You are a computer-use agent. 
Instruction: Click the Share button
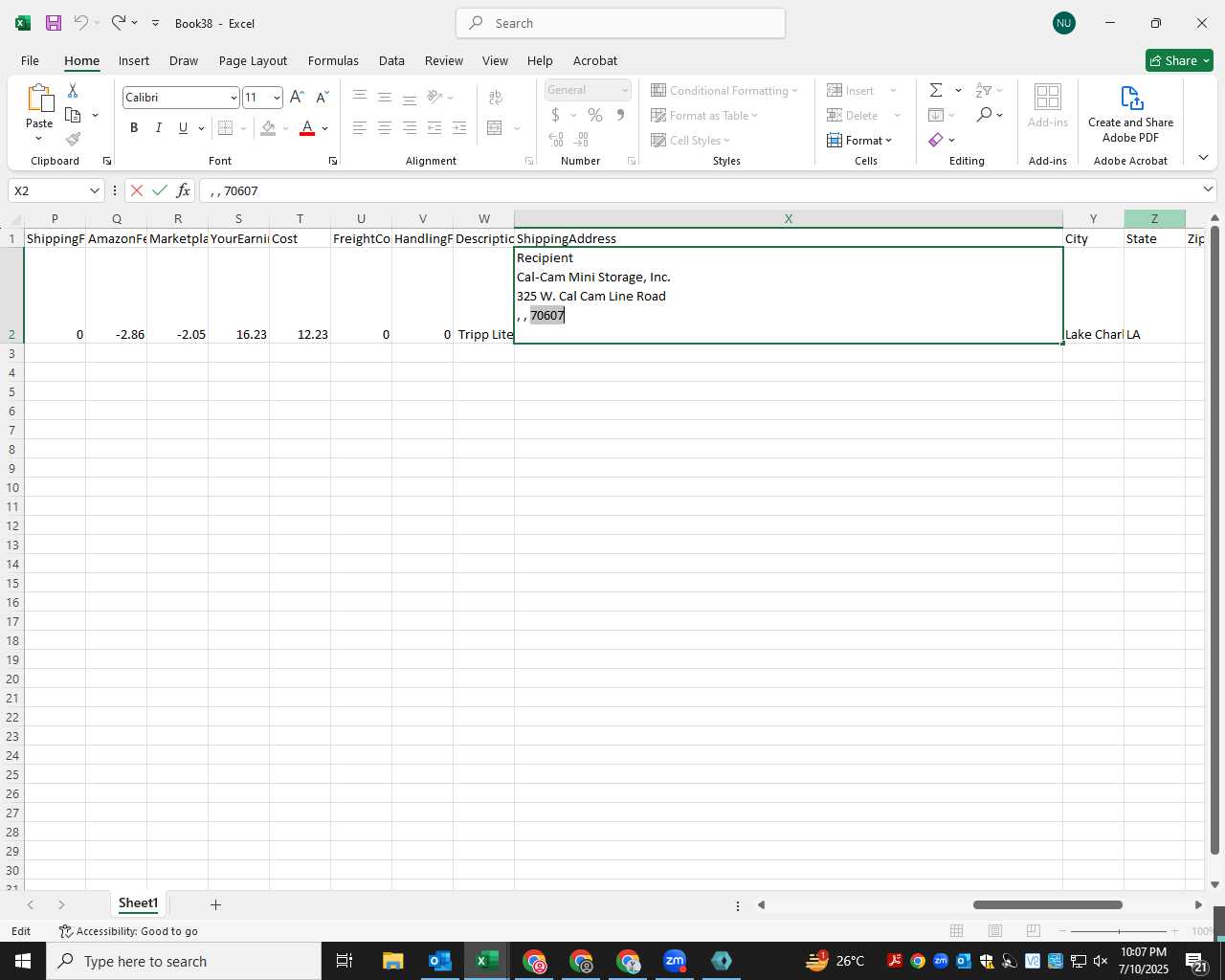tap(1179, 60)
